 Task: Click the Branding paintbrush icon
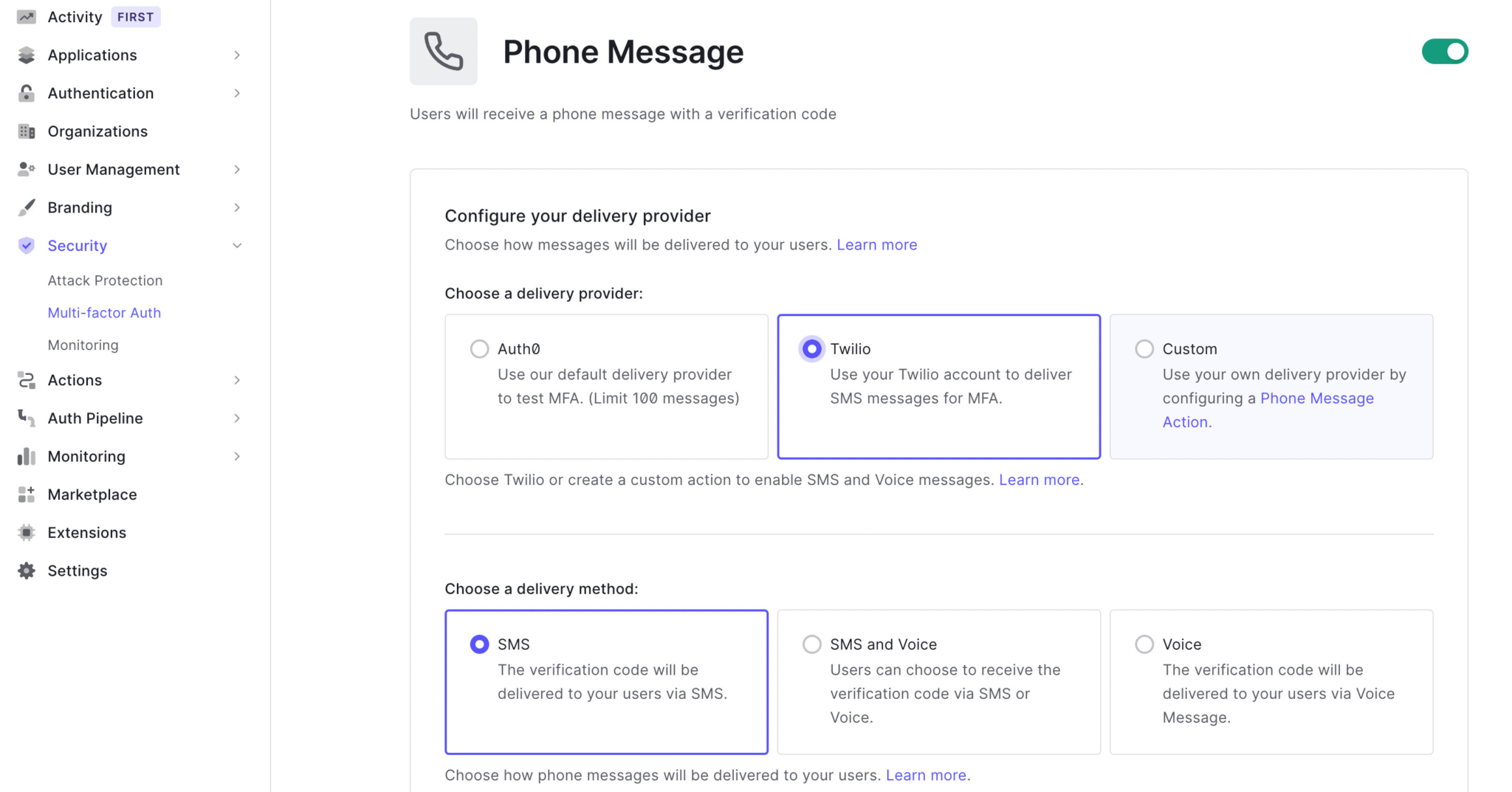point(26,207)
